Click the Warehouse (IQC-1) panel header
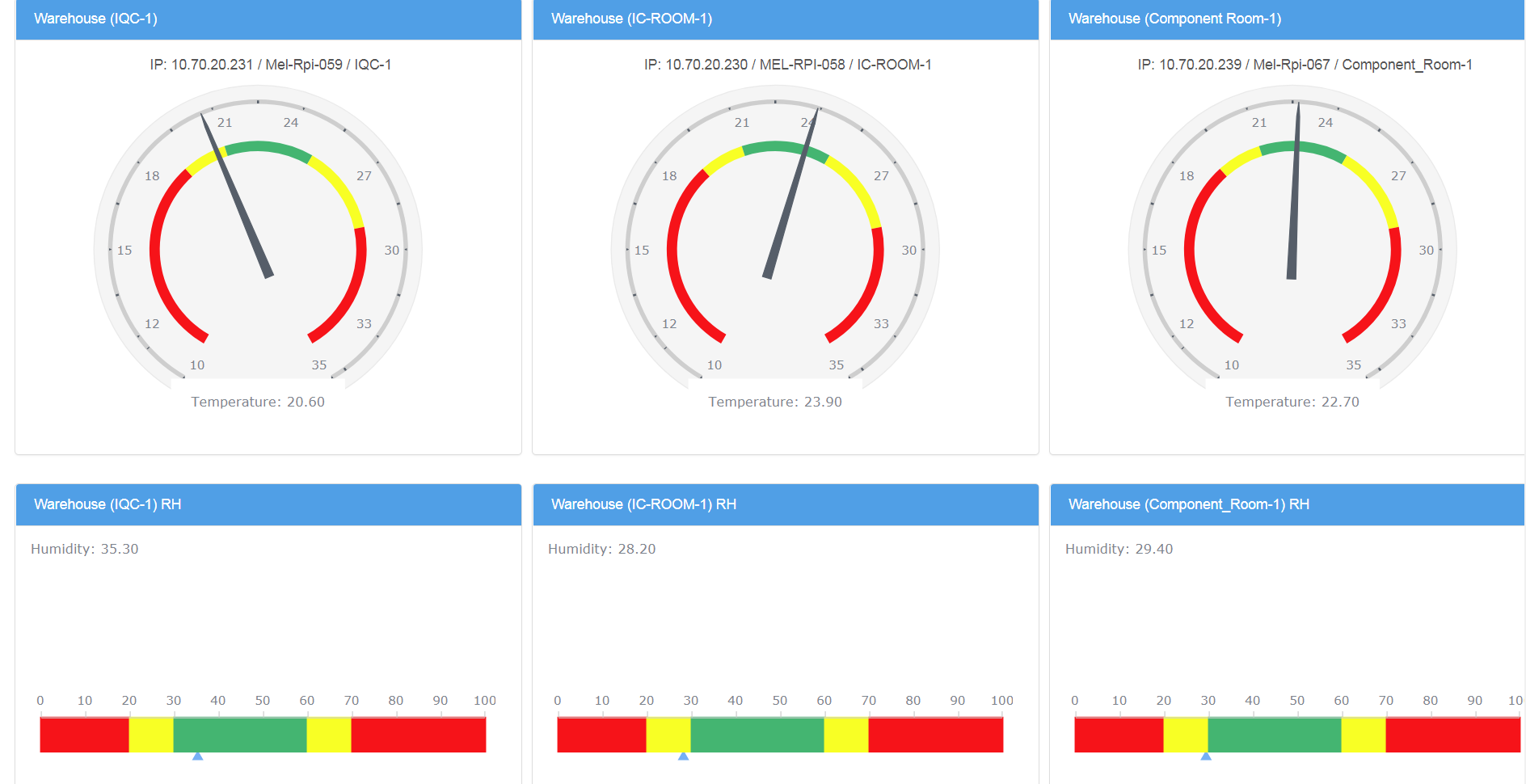The height and width of the screenshot is (784, 1526). [x=268, y=19]
